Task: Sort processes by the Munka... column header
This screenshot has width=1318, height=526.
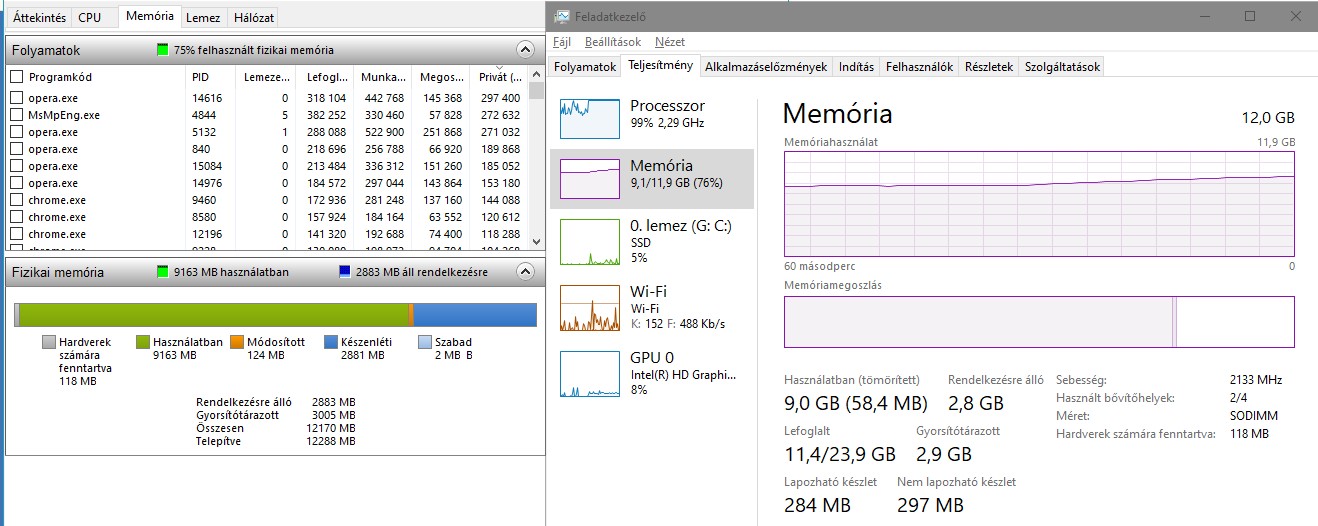Action: [x=382, y=76]
